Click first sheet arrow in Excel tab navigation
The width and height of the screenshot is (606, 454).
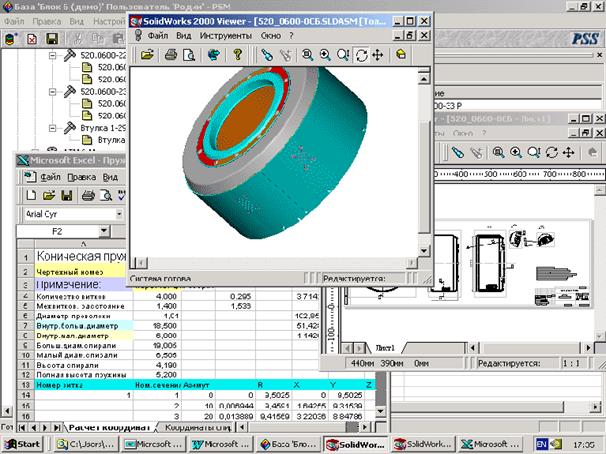tap(22, 428)
